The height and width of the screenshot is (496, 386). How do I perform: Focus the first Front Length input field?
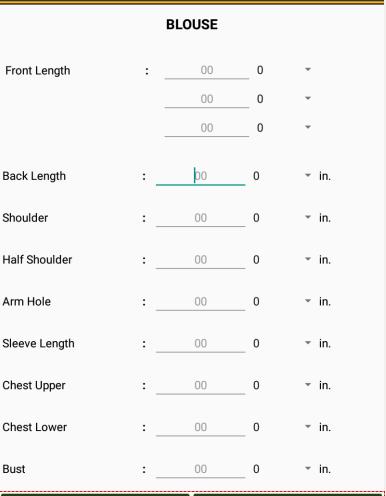(x=207, y=70)
